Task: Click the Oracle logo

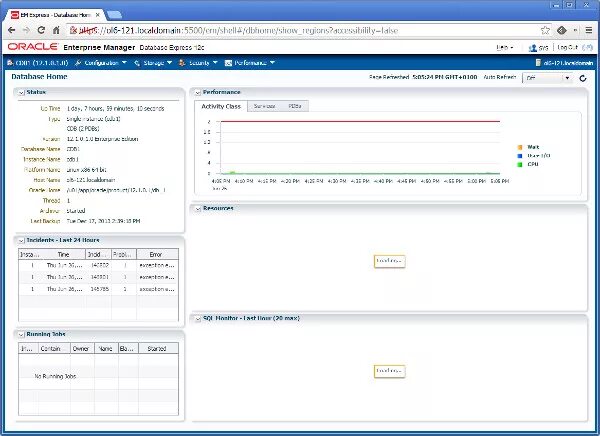Action: [33, 47]
